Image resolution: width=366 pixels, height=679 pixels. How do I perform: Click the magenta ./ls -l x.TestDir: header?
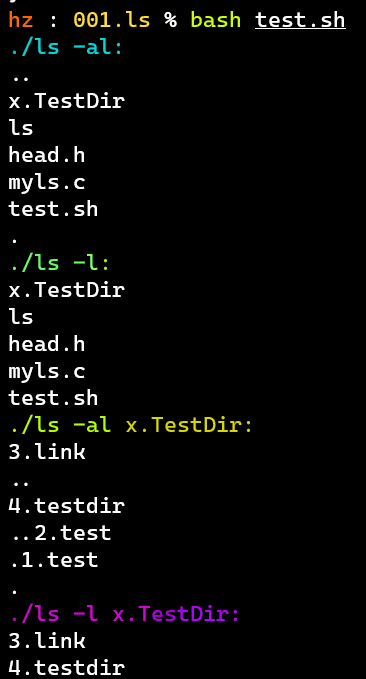tap(124, 614)
